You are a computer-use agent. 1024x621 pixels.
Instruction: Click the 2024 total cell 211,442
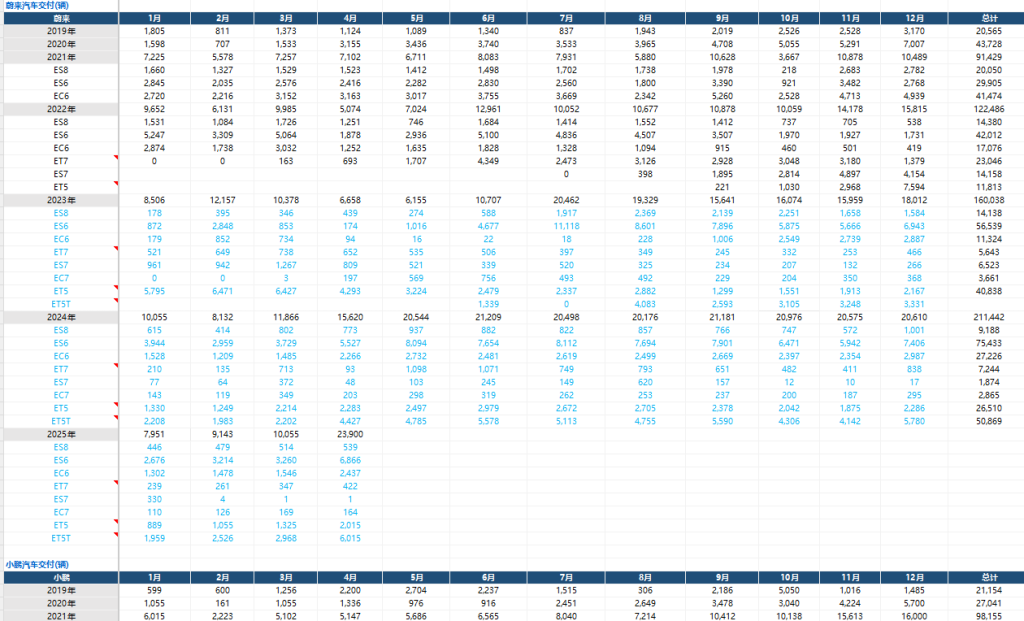tap(986, 317)
